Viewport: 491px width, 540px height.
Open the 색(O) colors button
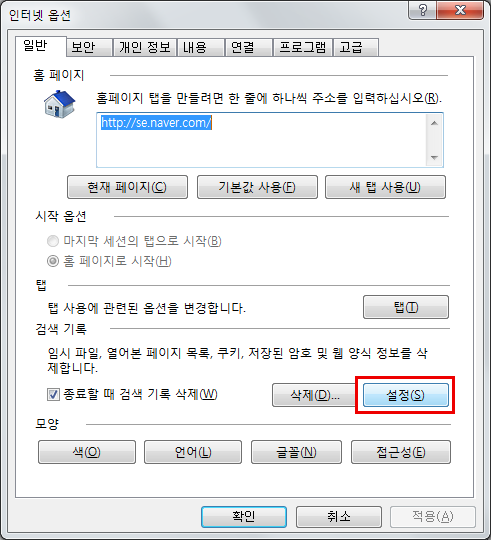[x=87, y=452]
